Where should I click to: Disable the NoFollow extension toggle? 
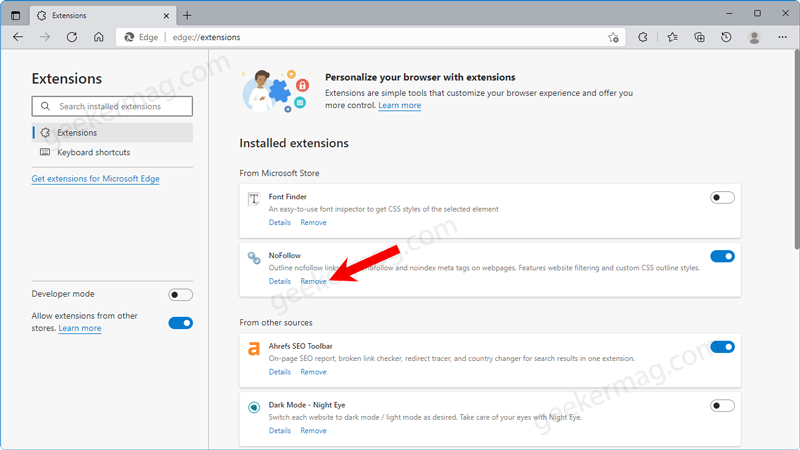tap(722, 256)
